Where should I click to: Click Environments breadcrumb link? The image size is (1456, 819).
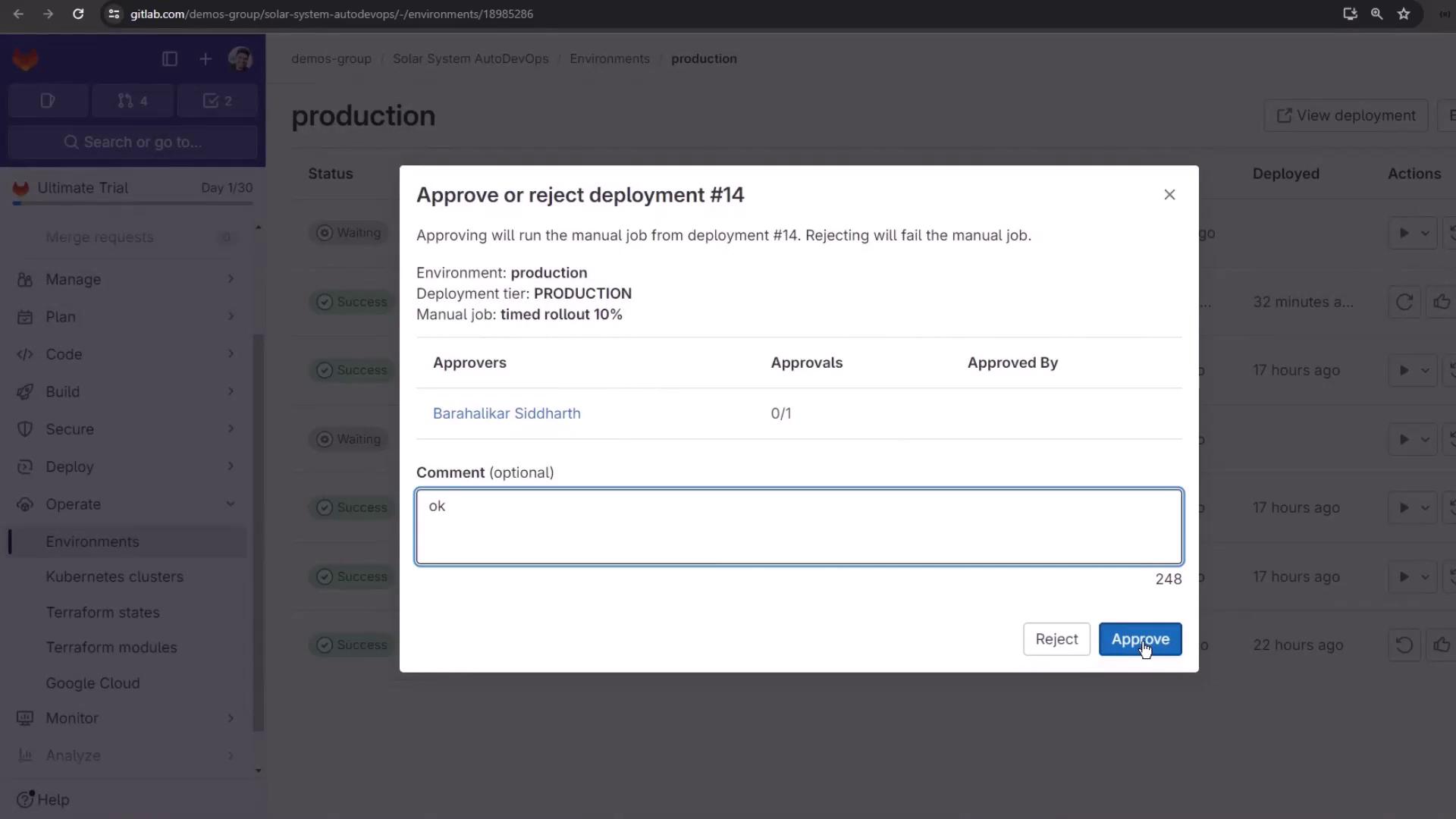click(609, 58)
